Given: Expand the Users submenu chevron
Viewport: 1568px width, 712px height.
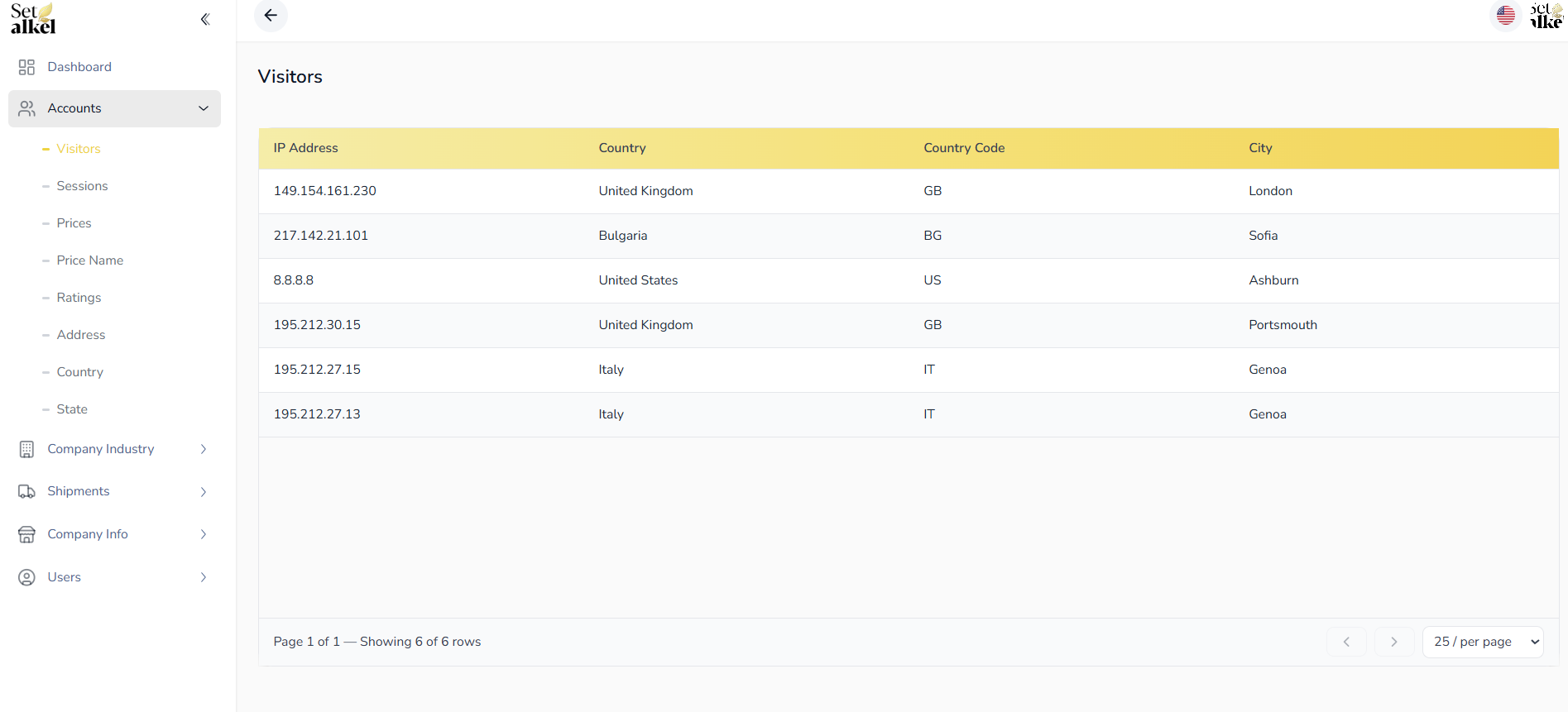Looking at the screenshot, I should pyautogui.click(x=204, y=577).
